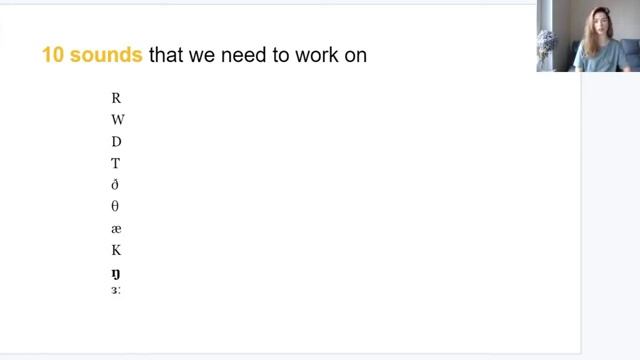The height and width of the screenshot is (360, 640).
Task: Click the letter D in the list
Action: (x=116, y=142)
